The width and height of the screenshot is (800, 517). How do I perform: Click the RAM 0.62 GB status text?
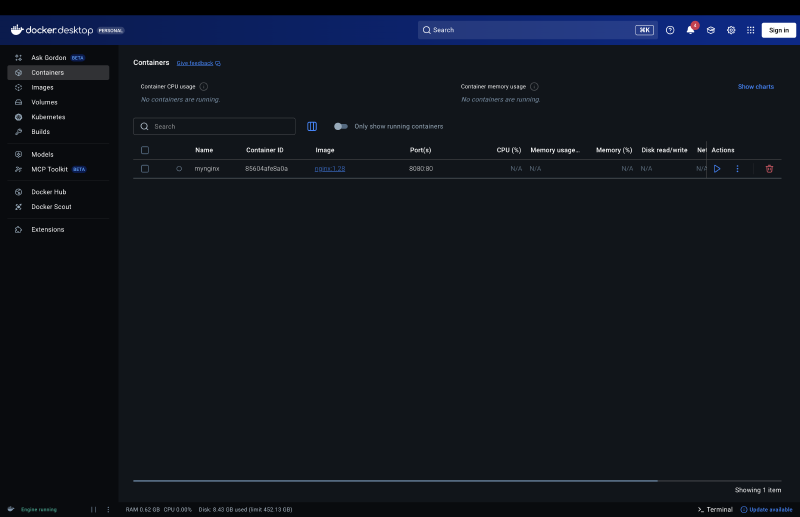pyautogui.click(x=143, y=509)
